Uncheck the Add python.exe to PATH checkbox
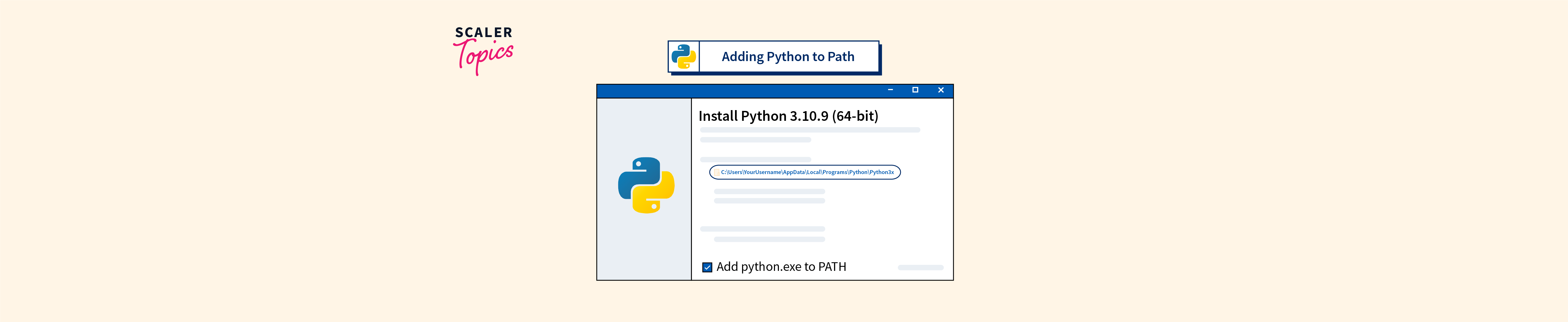 point(707,267)
